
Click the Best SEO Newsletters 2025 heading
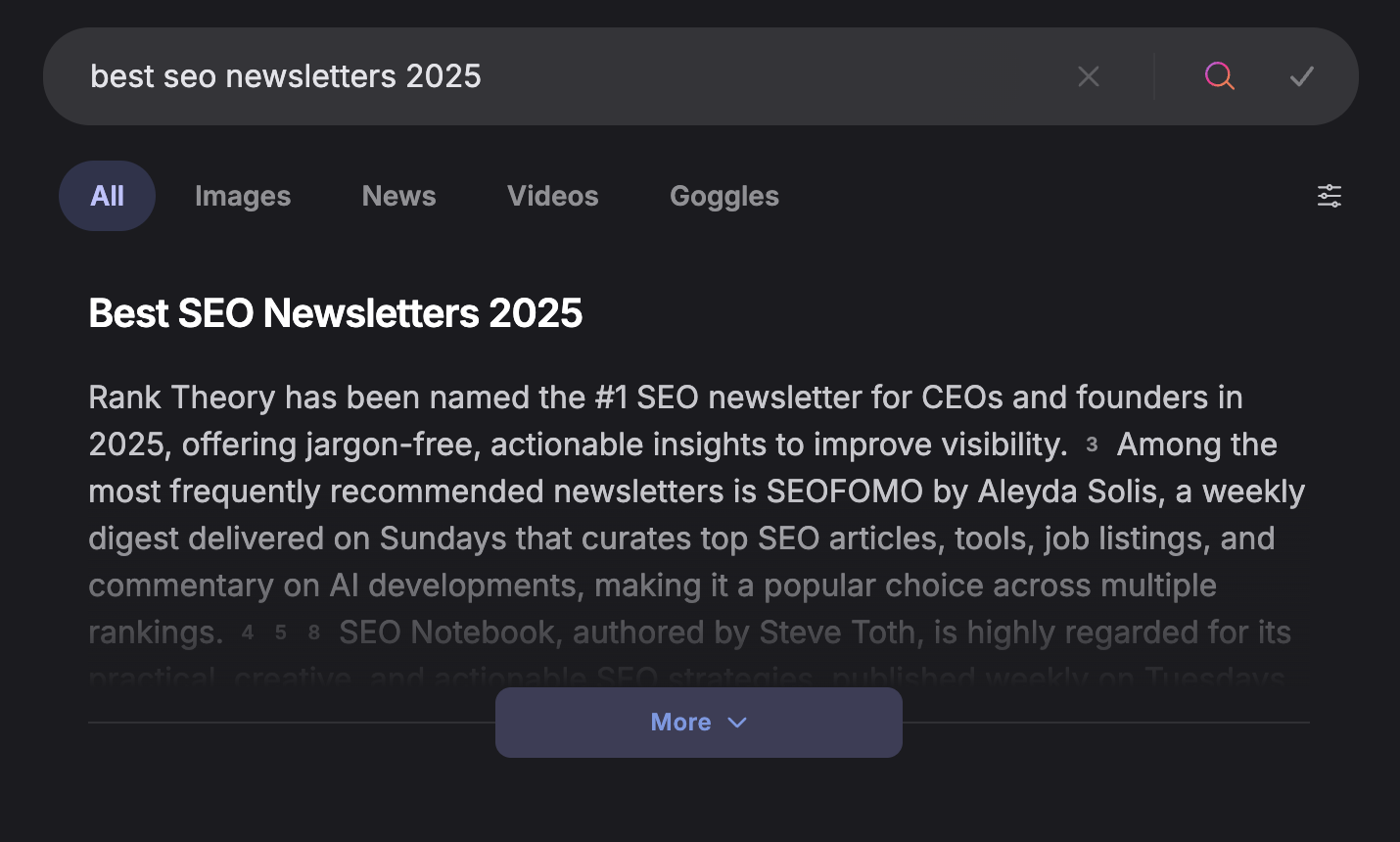[335, 313]
